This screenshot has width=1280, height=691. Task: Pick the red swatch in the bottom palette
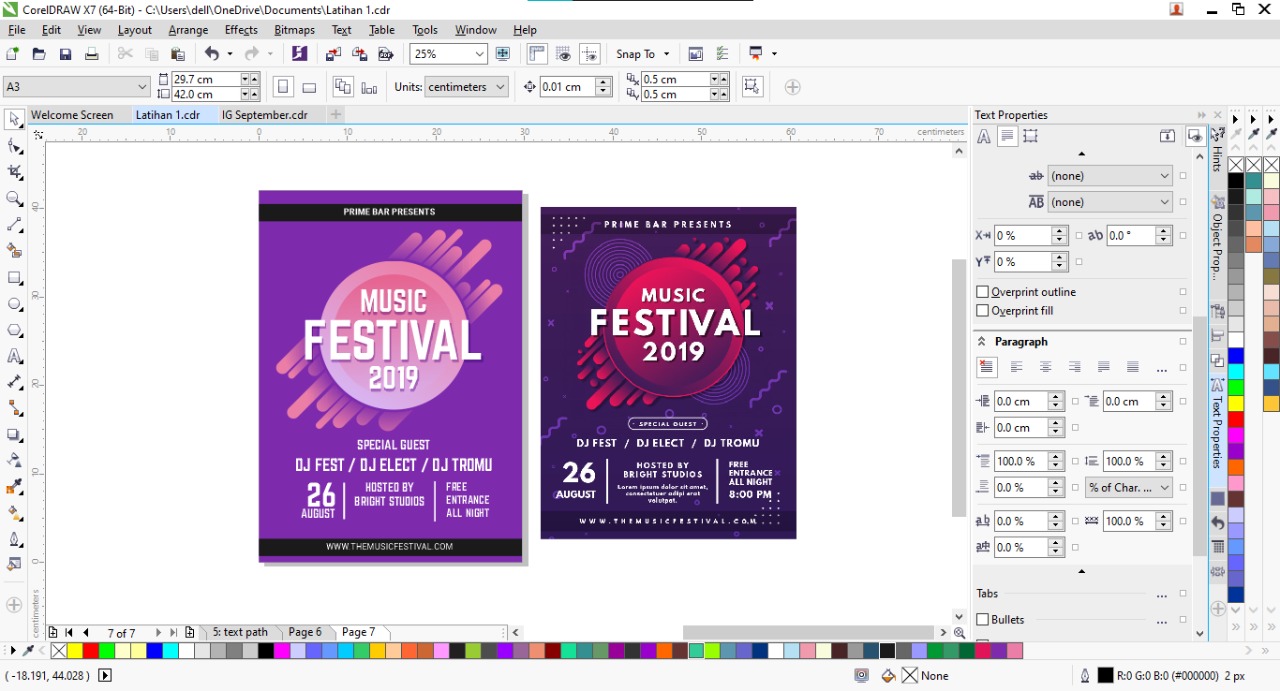pyautogui.click(x=90, y=651)
